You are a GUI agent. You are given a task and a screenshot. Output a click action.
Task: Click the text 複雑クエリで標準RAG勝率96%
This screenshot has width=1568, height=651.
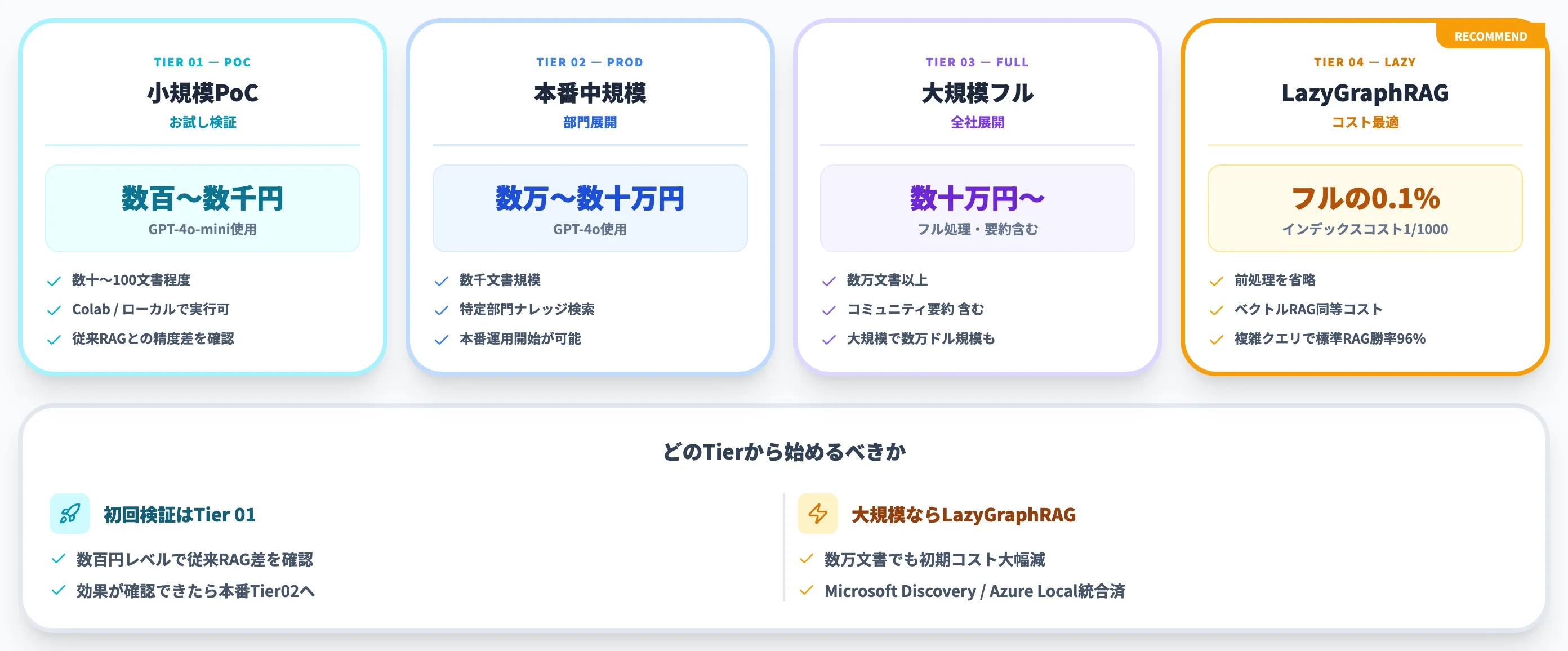pyautogui.click(x=1330, y=339)
